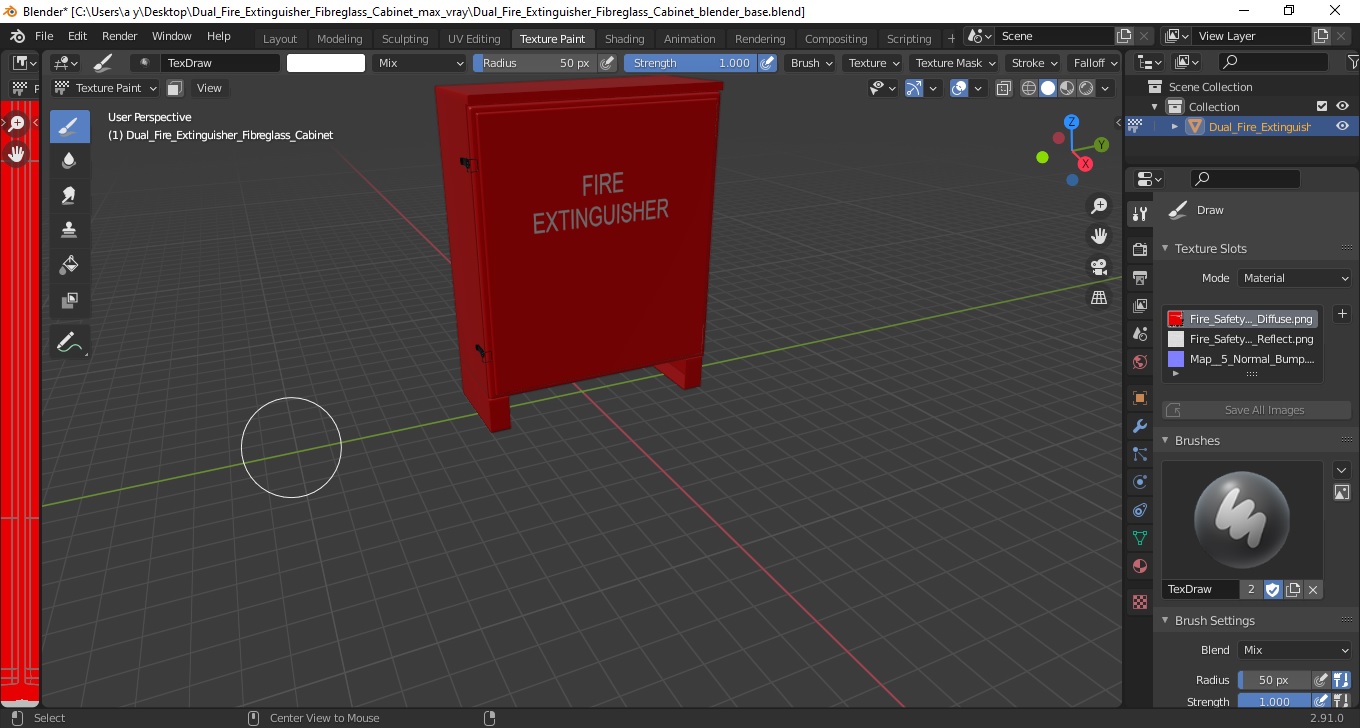The width and height of the screenshot is (1360, 728).
Task: Click the viewport pan hand icon
Action: tap(1099, 237)
